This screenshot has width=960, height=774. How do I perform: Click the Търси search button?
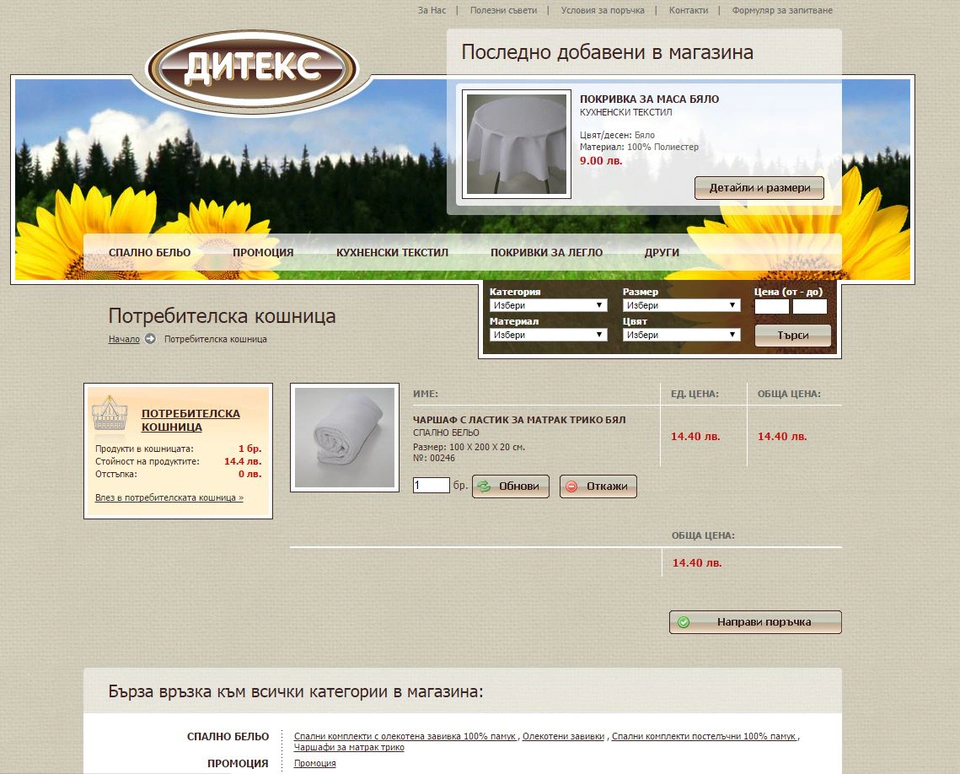[793, 336]
